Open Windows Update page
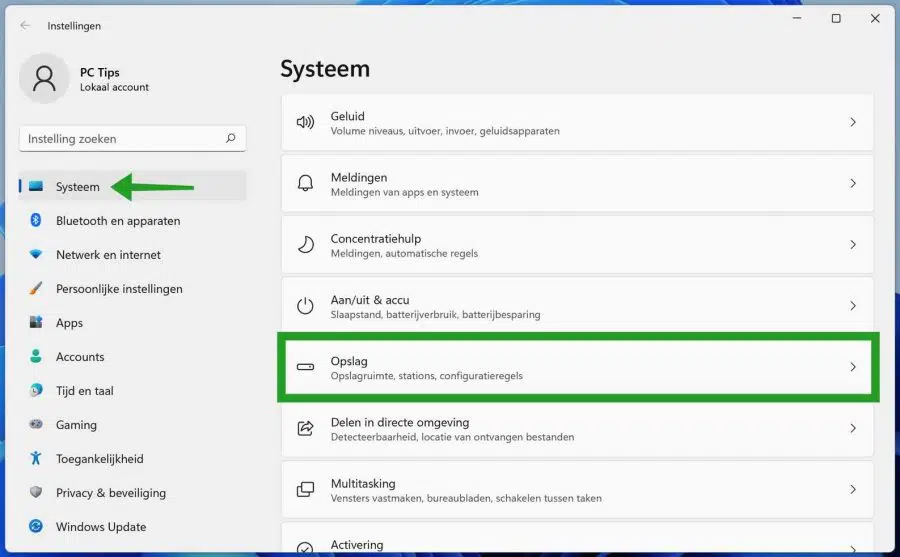Image resolution: width=900 pixels, height=557 pixels. click(x=133, y=527)
